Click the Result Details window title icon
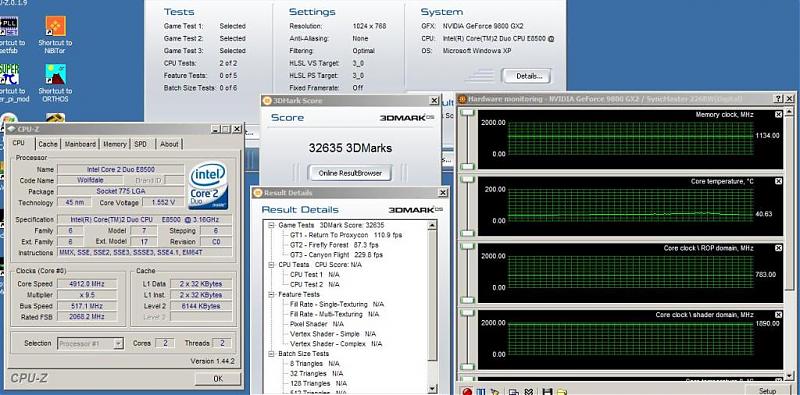The image size is (800, 395). 257,192
